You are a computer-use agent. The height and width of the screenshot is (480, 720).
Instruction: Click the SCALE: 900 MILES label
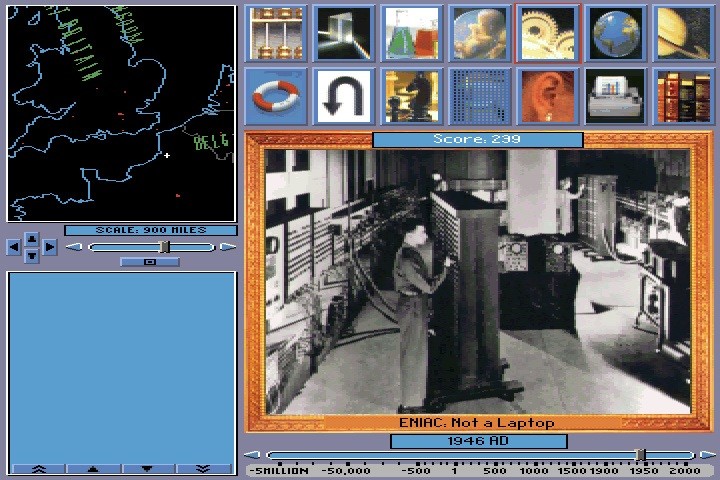pos(151,230)
